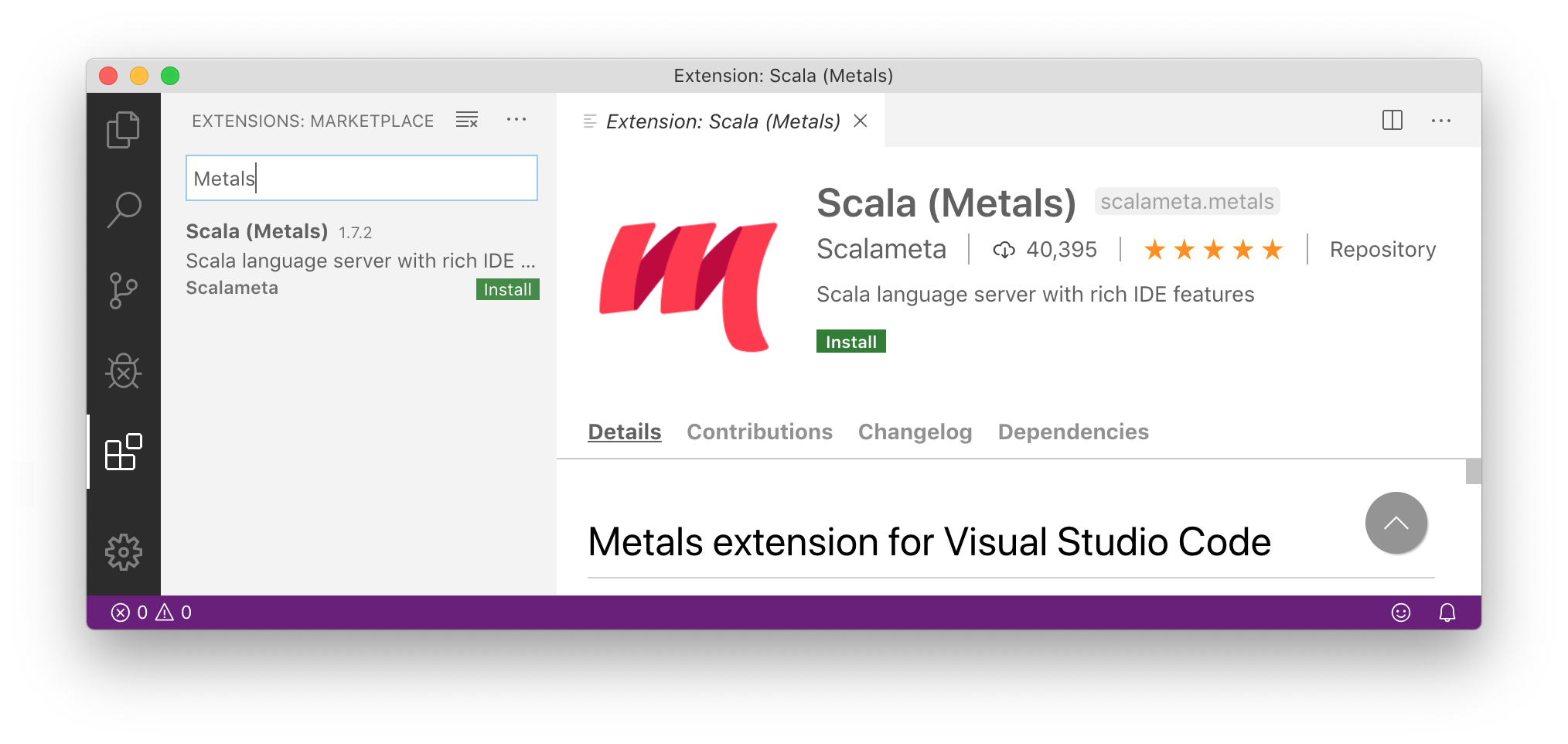The width and height of the screenshot is (1568, 744).
Task: Open editor more actions ellipsis menu
Action: click(x=1441, y=121)
